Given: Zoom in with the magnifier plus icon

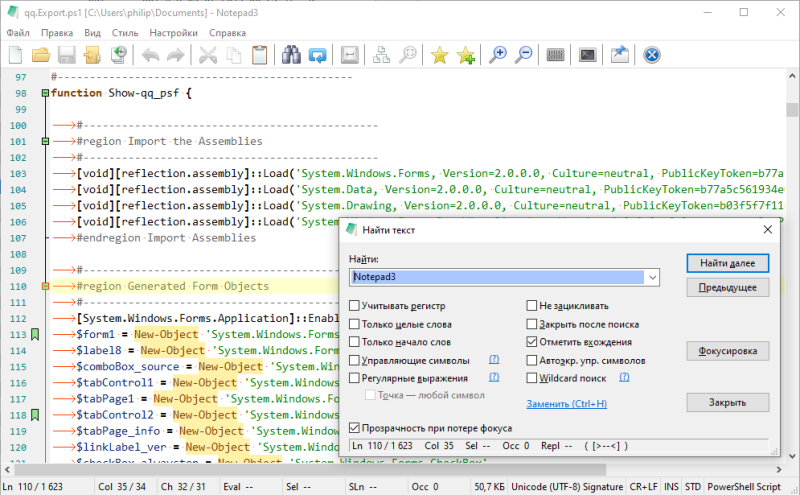Looking at the screenshot, I should pyautogui.click(x=497, y=56).
